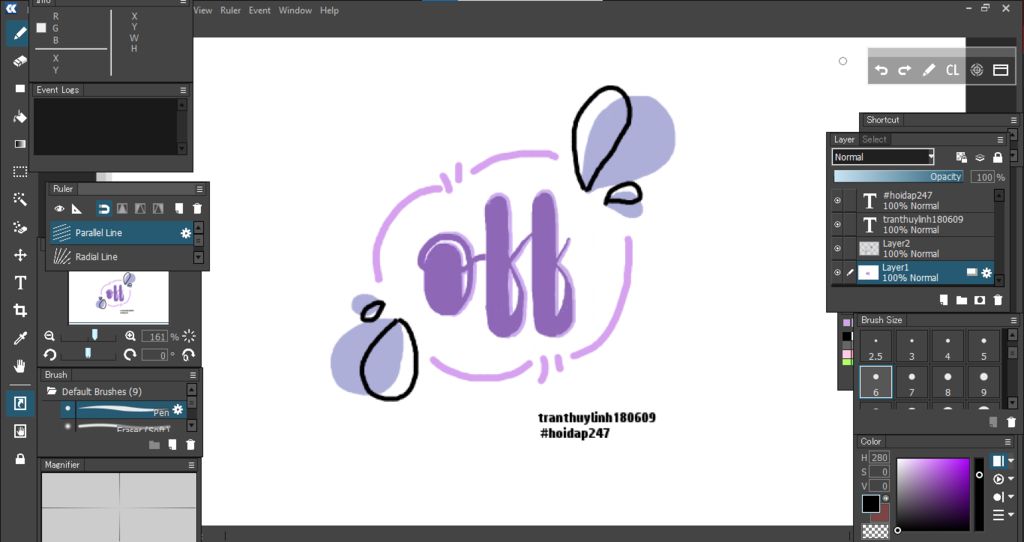
Task: Open the Event Logs panel menu
Action: click(x=184, y=90)
